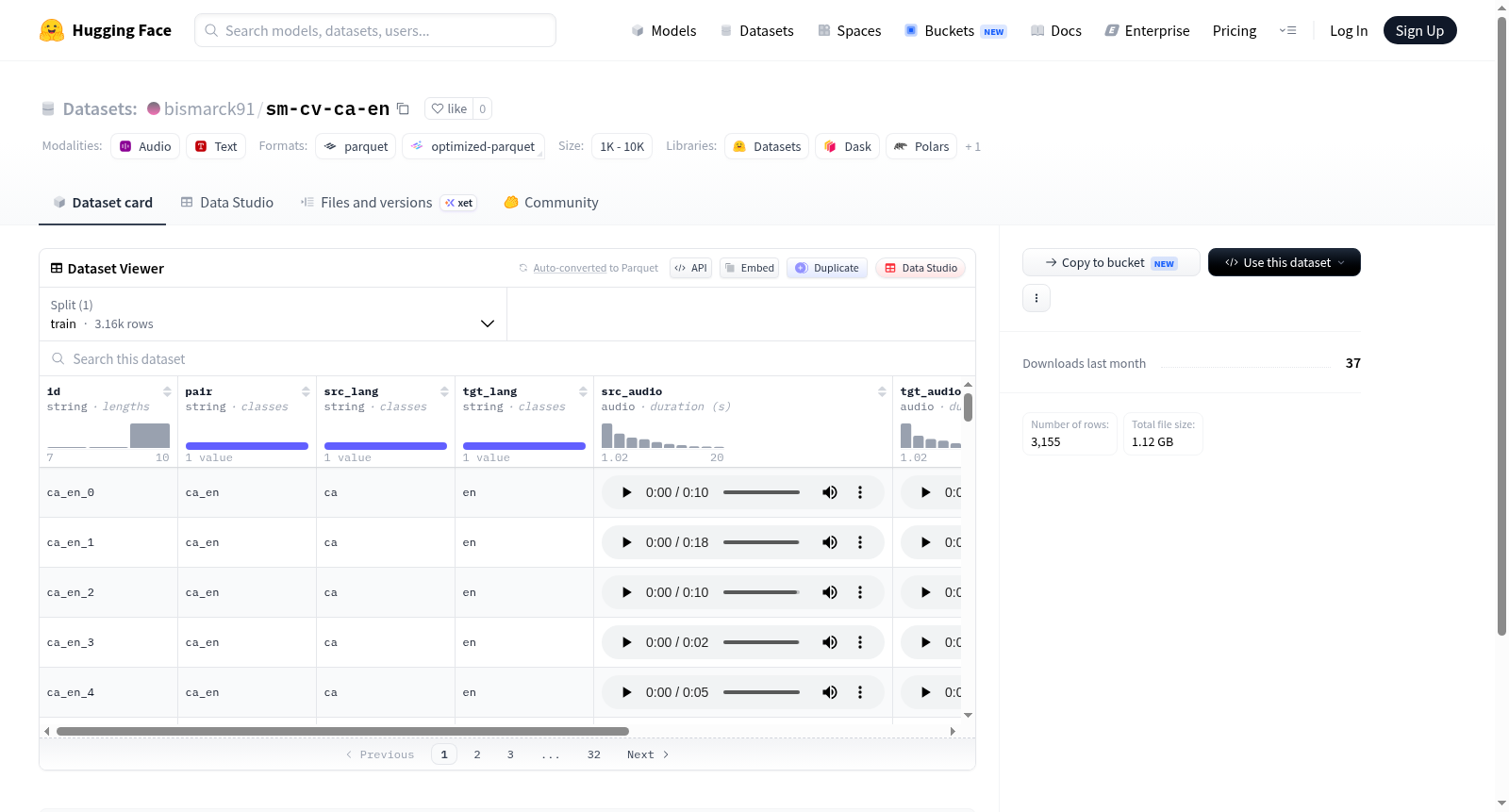Open Spaces in the top navigation

[x=850, y=30]
